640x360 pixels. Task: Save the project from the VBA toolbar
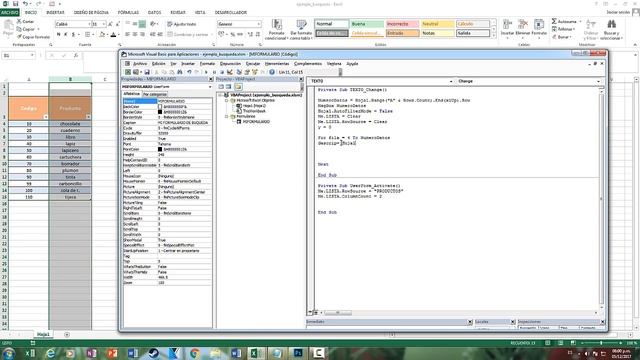pos(147,72)
